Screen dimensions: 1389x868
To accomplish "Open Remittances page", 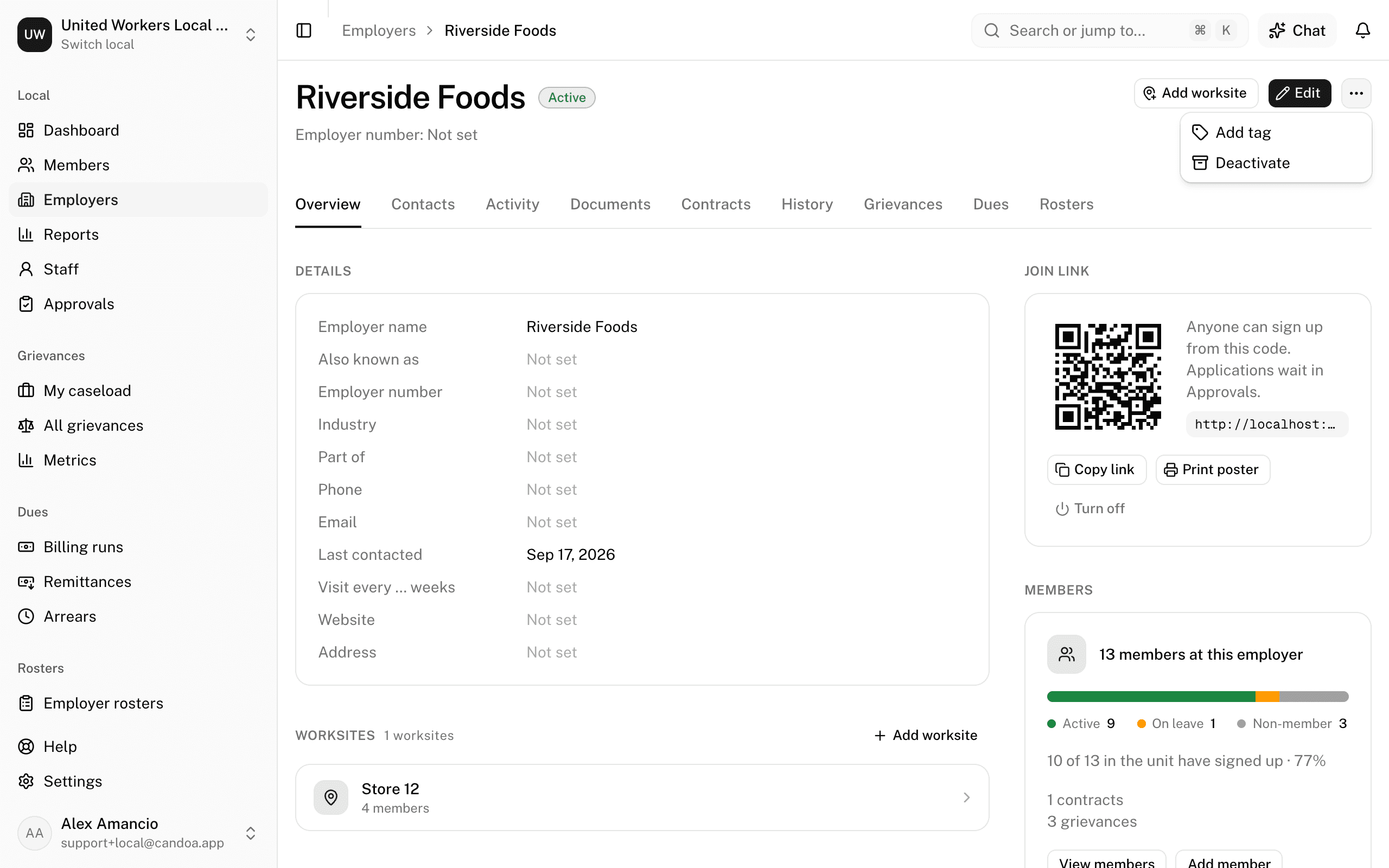I will [x=138, y=582].
